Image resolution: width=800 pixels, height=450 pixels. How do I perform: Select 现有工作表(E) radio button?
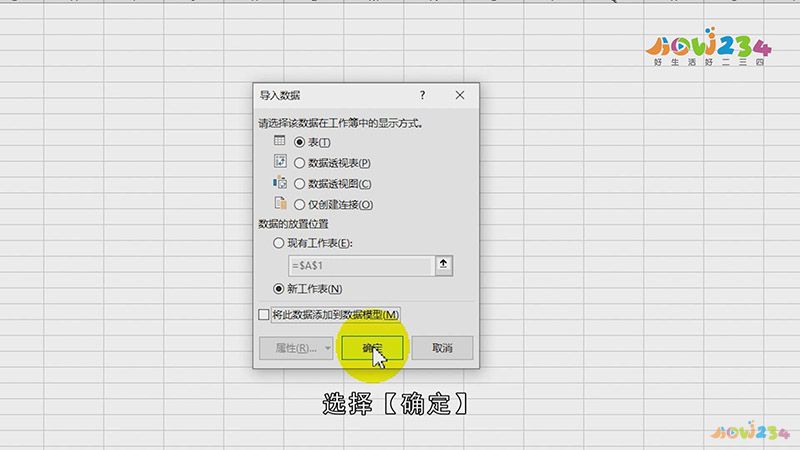(279, 243)
